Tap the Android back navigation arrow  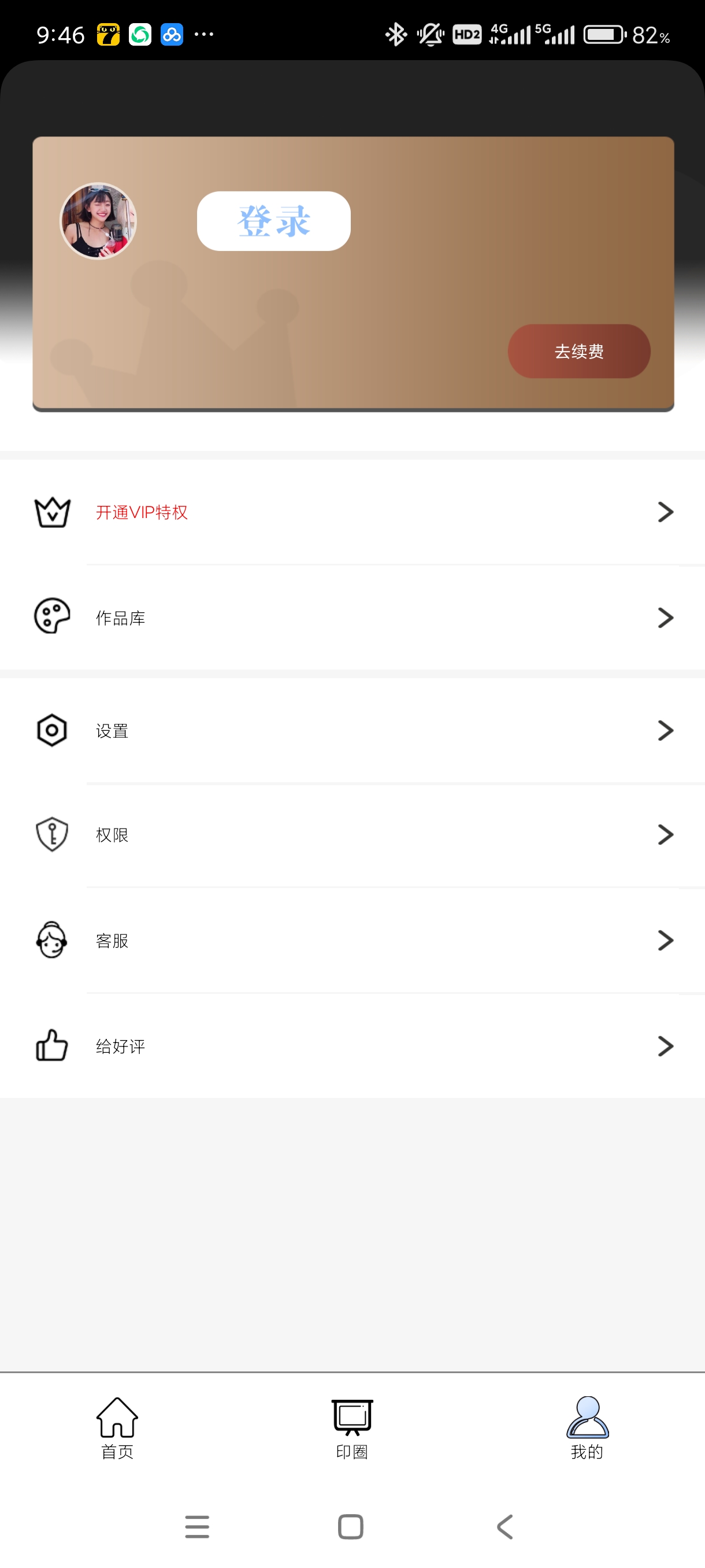[506, 1527]
